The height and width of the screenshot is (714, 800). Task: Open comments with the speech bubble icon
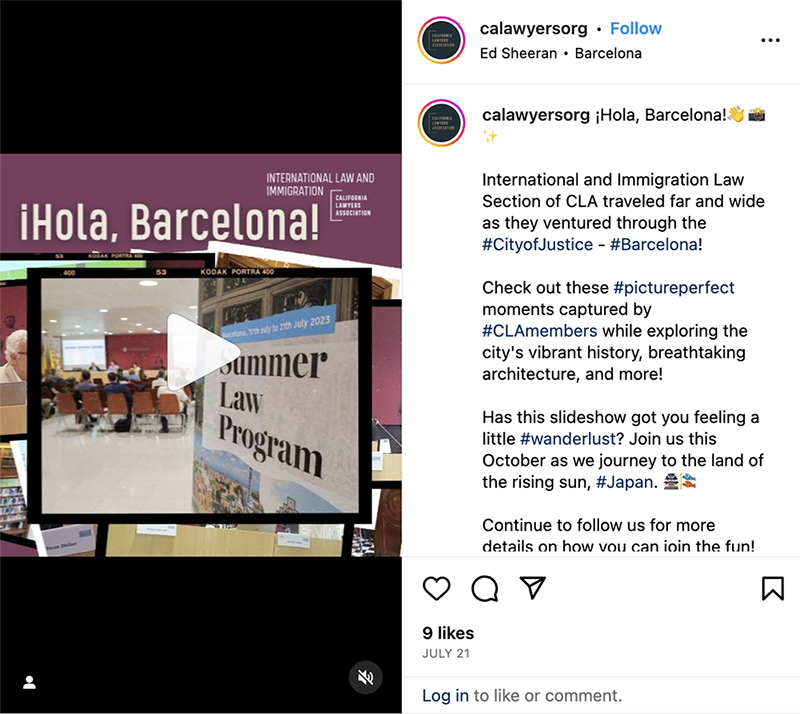click(485, 588)
